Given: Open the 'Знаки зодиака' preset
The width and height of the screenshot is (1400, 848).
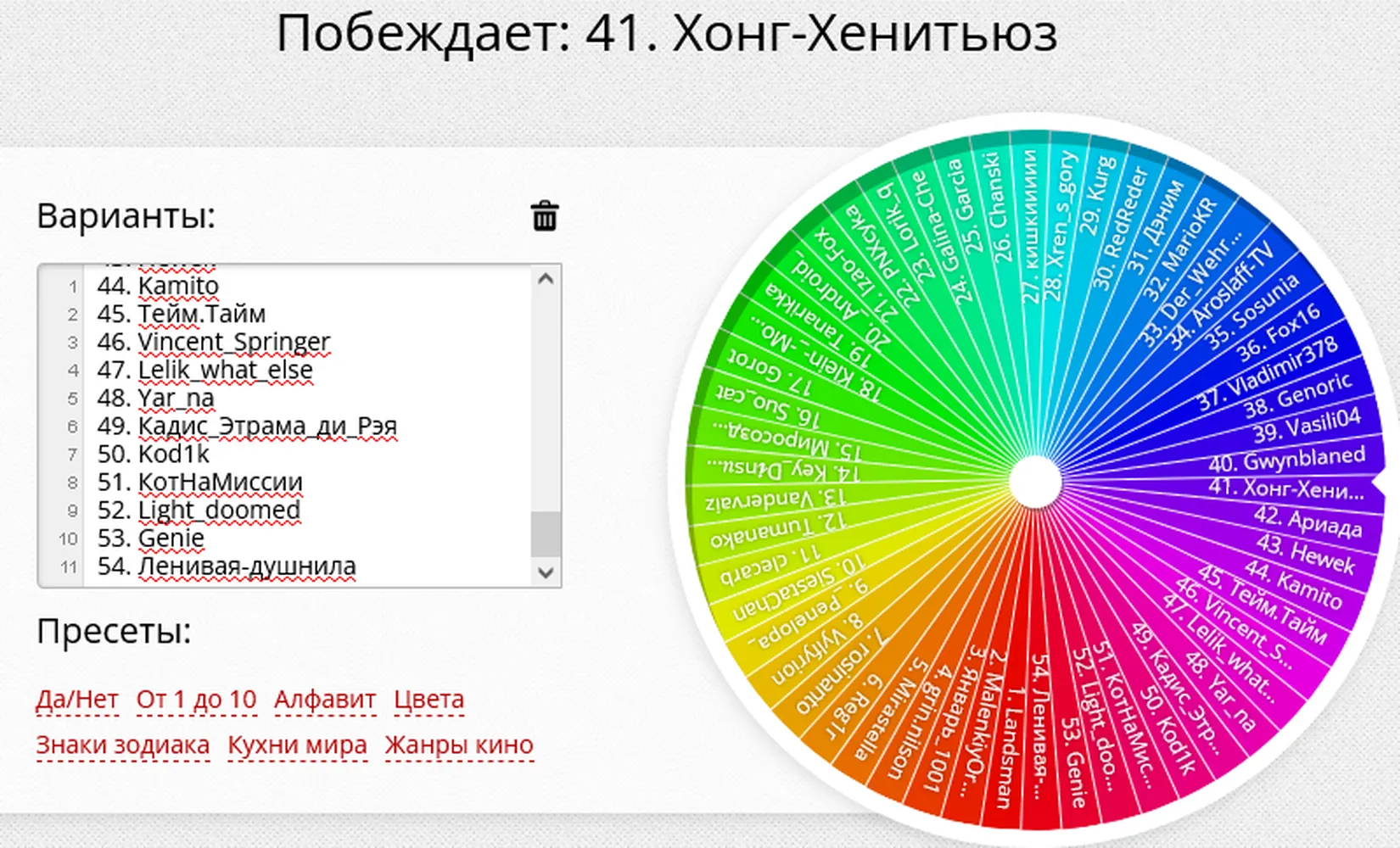Looking at the screenshot, I should pos(123,745).
